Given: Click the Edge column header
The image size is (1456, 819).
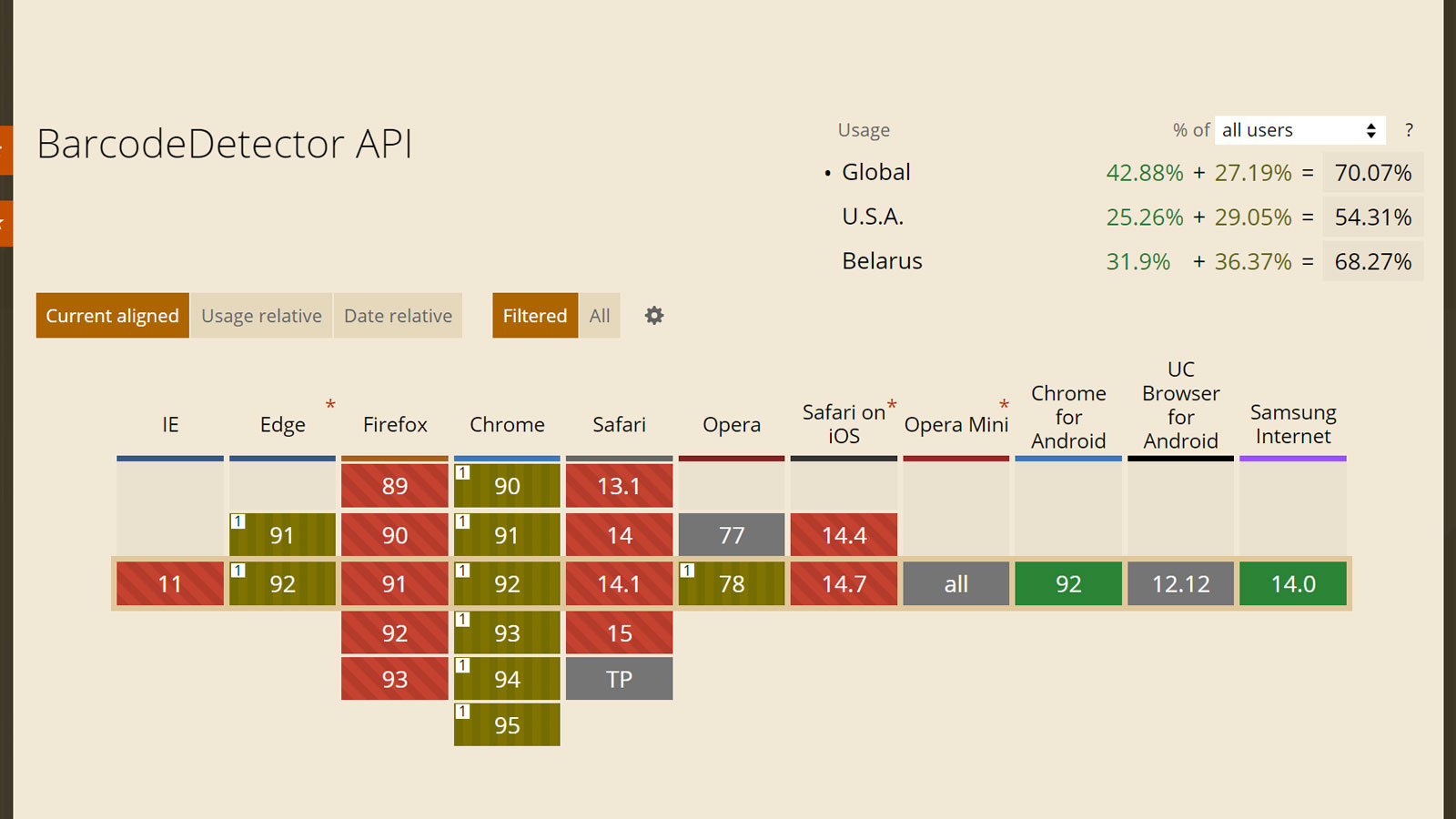Looking at the screenshot, I should pos(282,424).
